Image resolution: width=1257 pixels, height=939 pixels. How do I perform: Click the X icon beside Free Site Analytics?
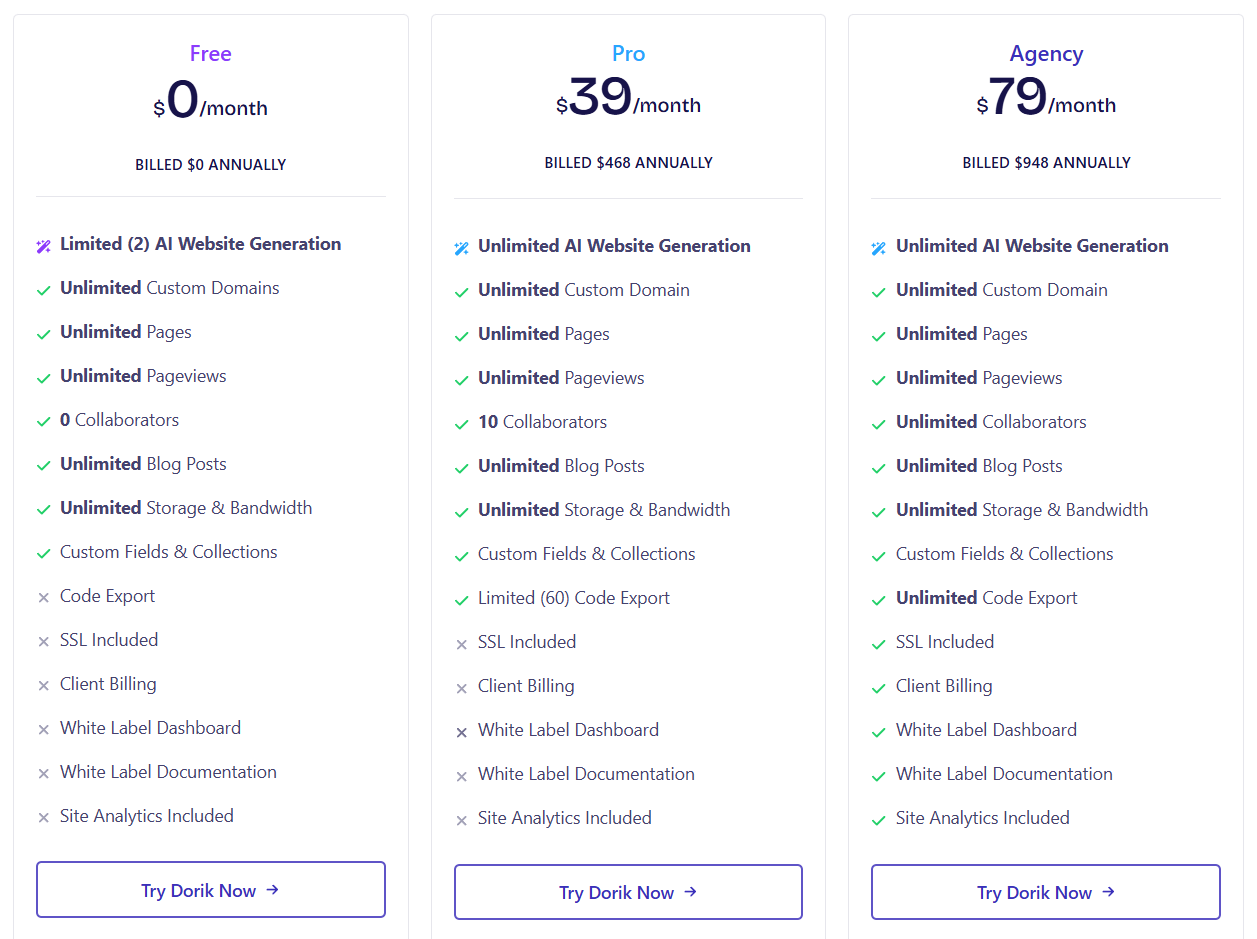pos(43,818)
